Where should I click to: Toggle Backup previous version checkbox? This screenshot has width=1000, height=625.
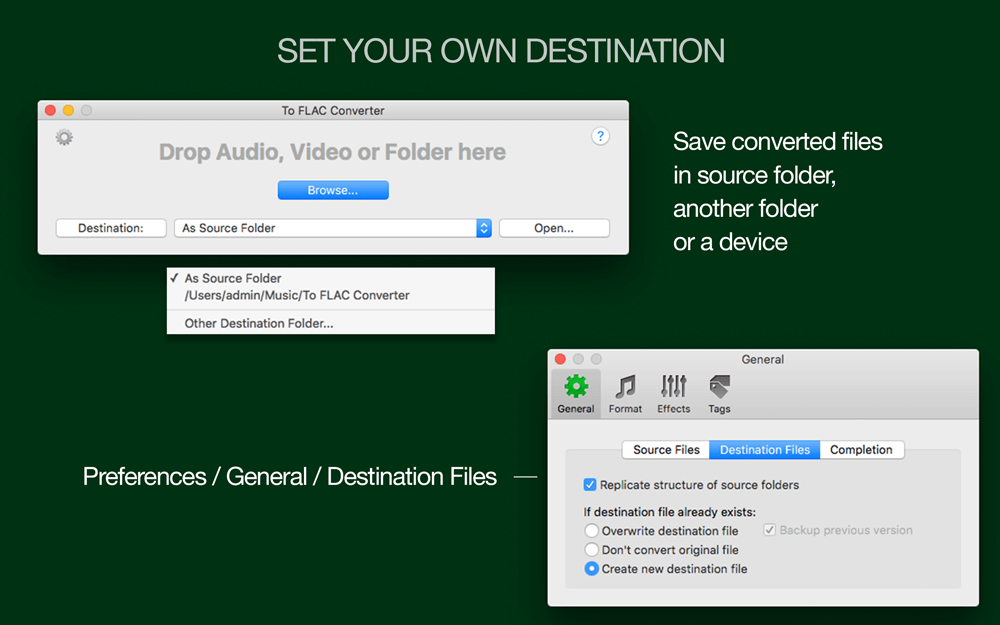coord(770,530)
